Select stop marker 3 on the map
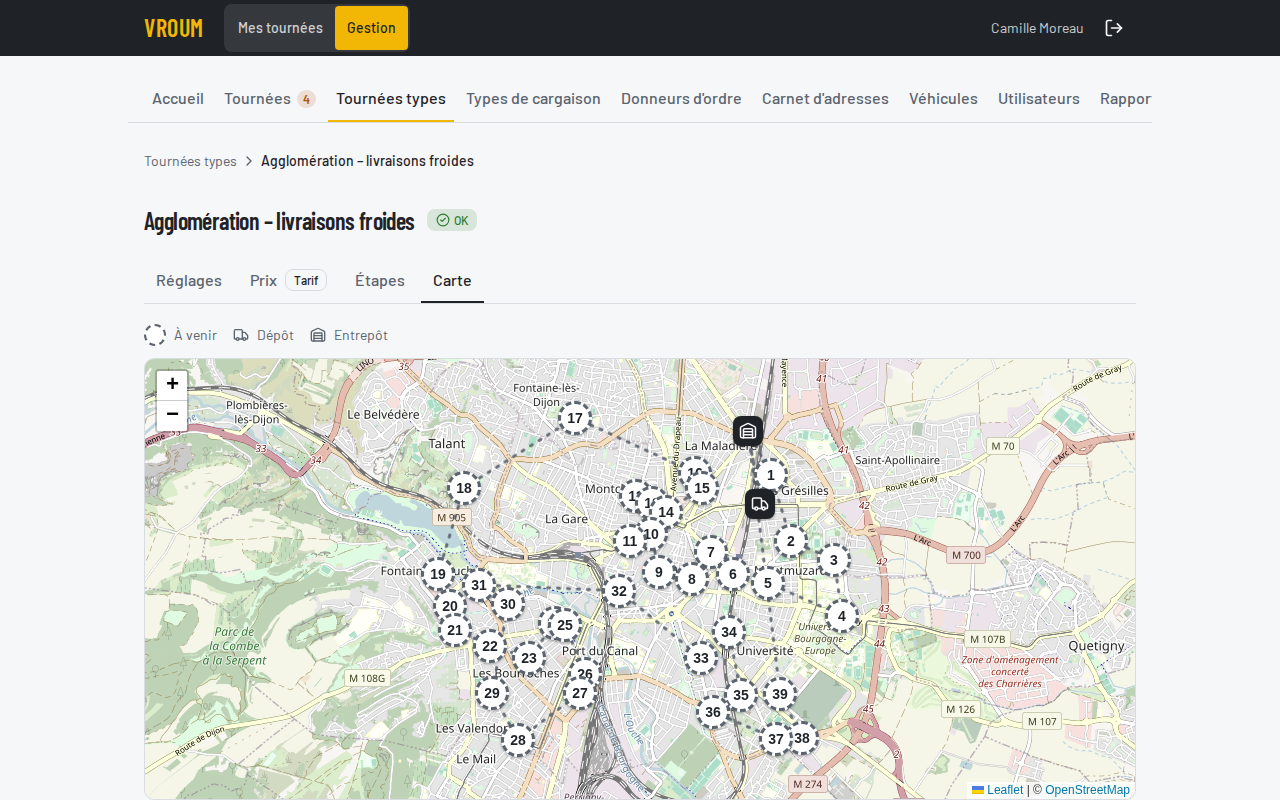 834,560
